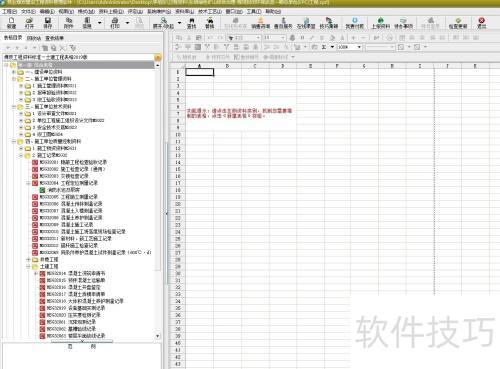This screenshot has height=369, width=500.
Task: Click the 打开 (Open) toolbar icon
Action: 29,23
